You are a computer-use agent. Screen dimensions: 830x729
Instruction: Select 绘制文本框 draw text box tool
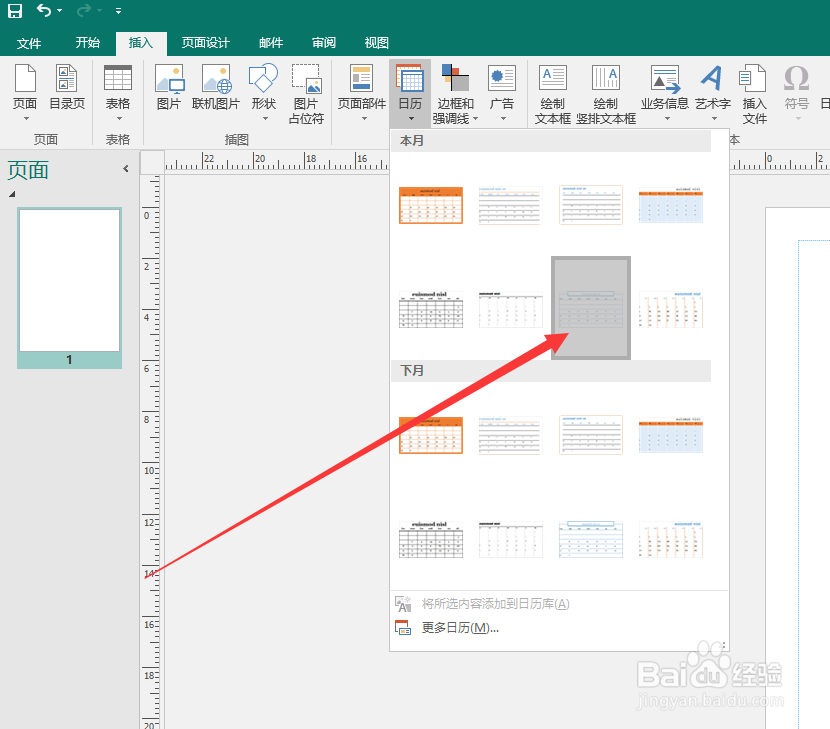(x=553, y=94)
